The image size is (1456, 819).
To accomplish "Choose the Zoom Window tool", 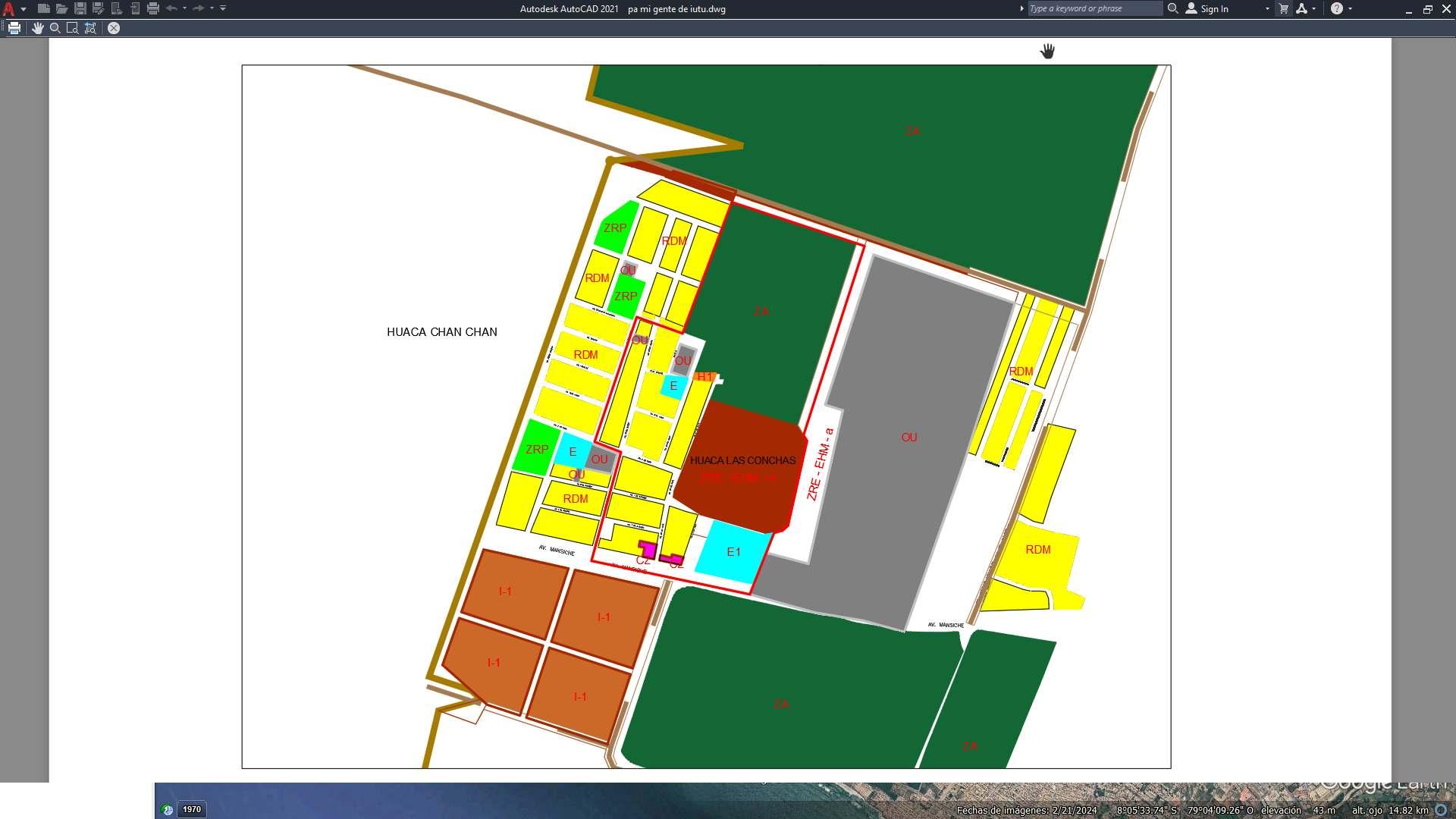I will pyautogui.click(x=72, y=28).
